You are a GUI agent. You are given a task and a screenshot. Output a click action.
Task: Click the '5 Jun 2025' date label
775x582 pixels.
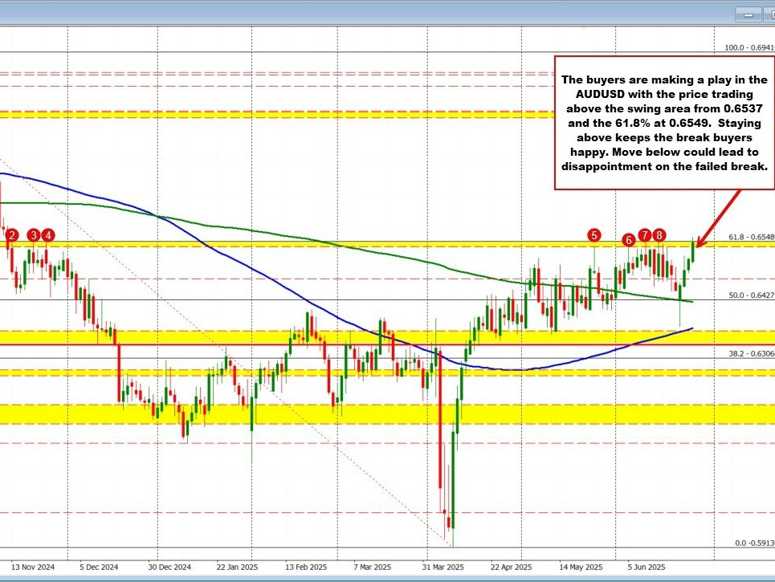(x=646, y=567)
